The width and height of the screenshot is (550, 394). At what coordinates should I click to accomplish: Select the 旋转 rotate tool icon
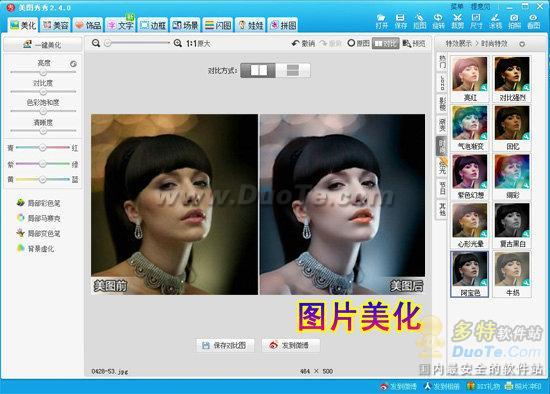click(x=438, y=21)
